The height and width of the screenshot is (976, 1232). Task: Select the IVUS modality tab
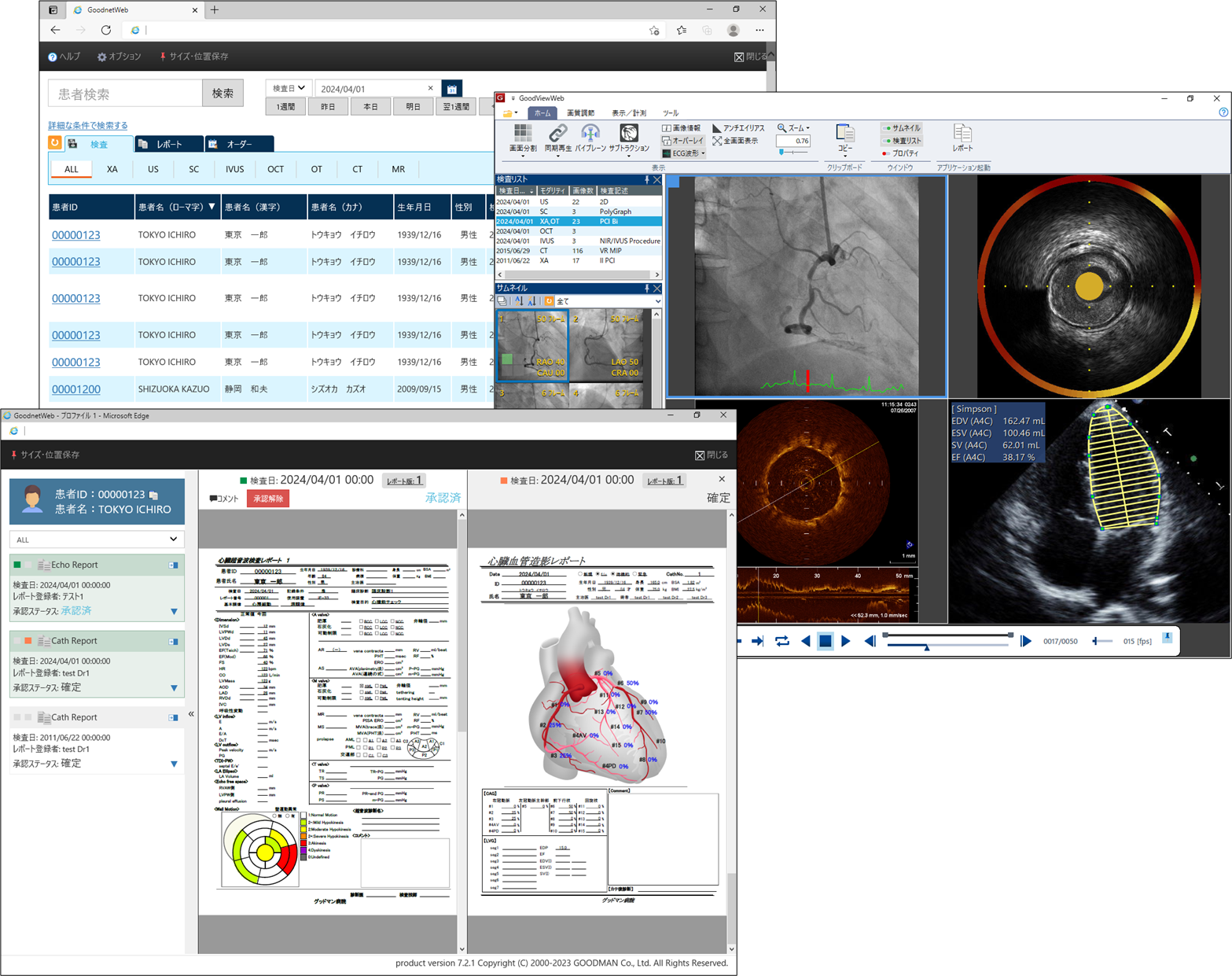pyautogui.click(x=234, y=169)
